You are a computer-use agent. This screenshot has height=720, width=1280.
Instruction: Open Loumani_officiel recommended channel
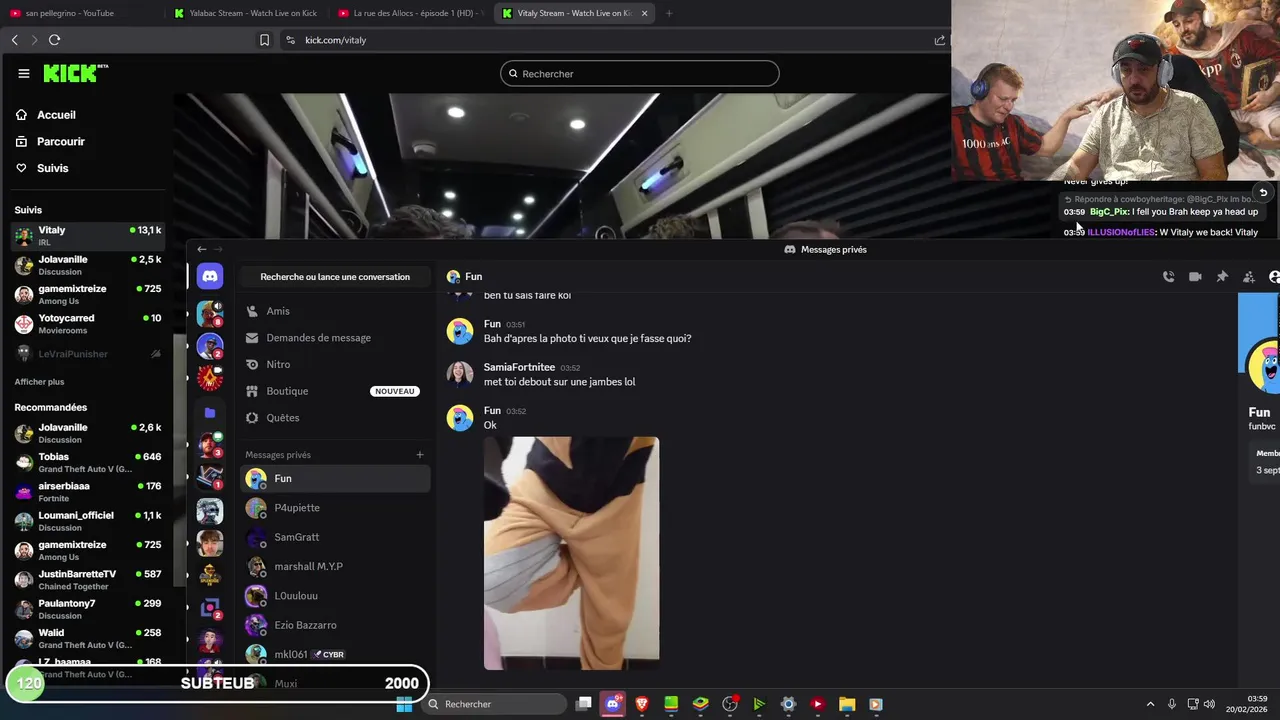tap(88, 521)
